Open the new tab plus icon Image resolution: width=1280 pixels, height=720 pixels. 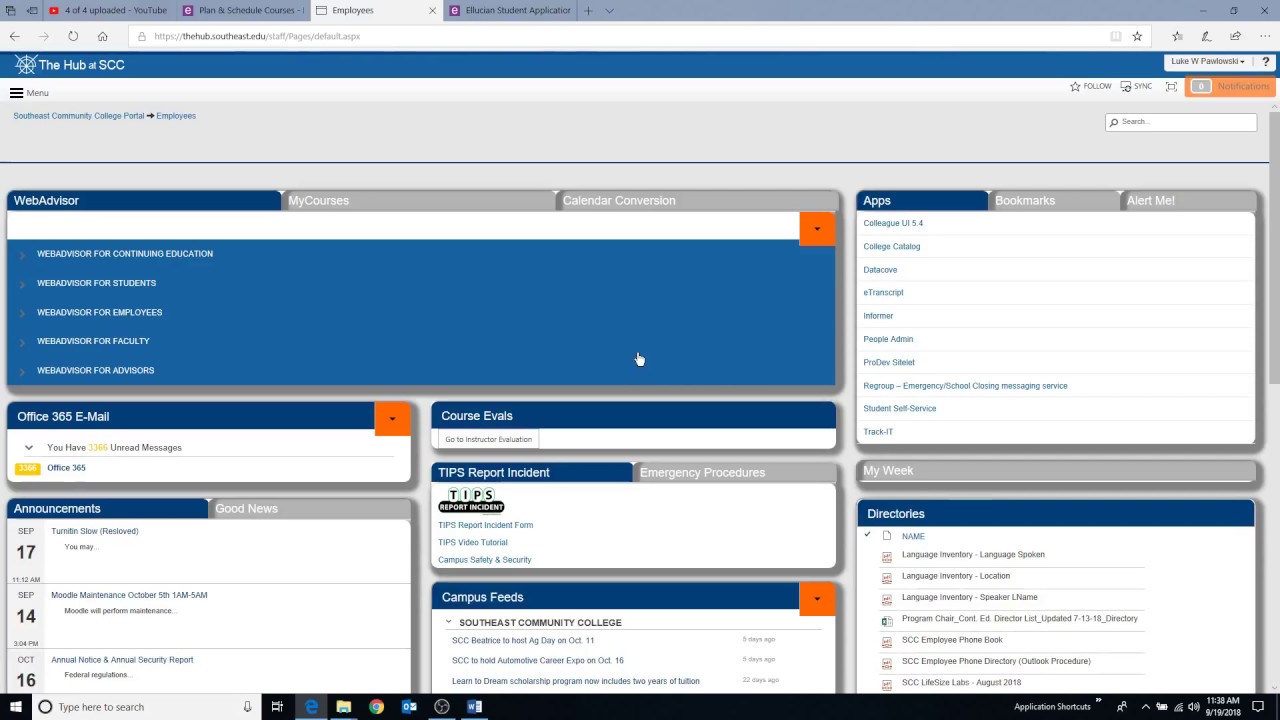(588, 11)
